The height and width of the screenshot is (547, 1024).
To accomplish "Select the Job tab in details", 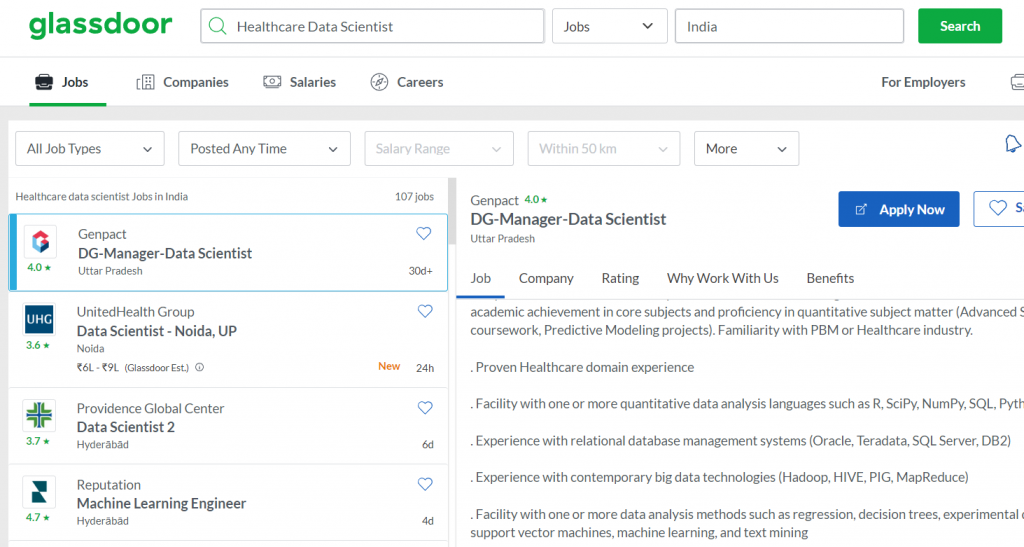I will 481,278.
